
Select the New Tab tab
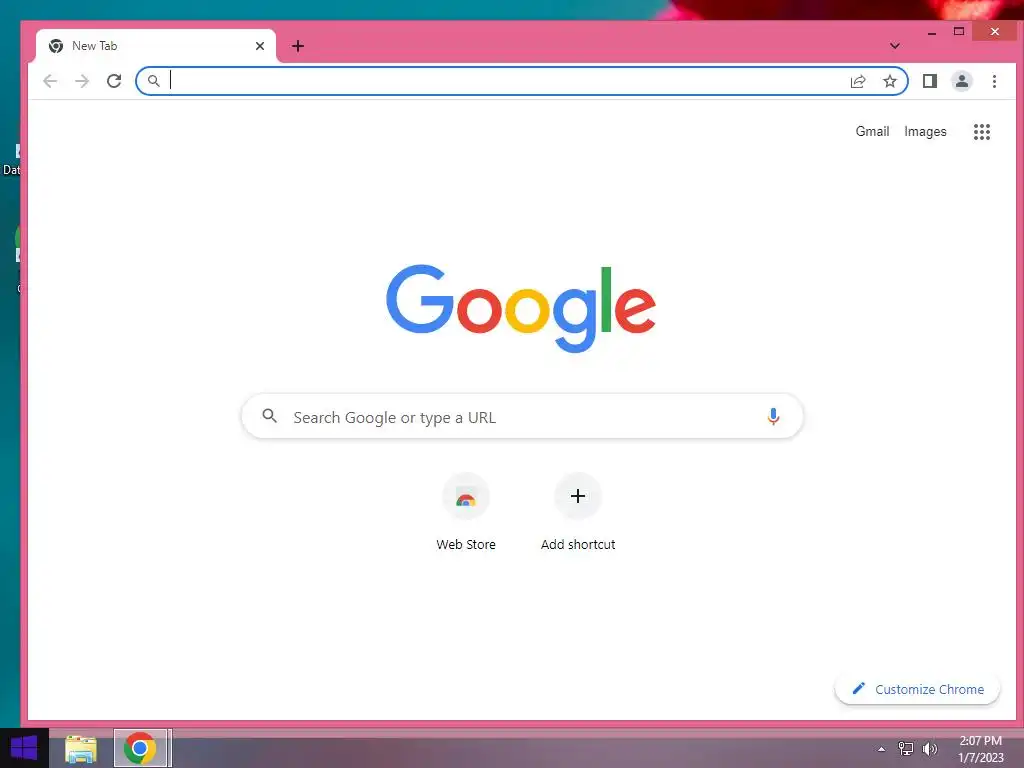(155, 46)
